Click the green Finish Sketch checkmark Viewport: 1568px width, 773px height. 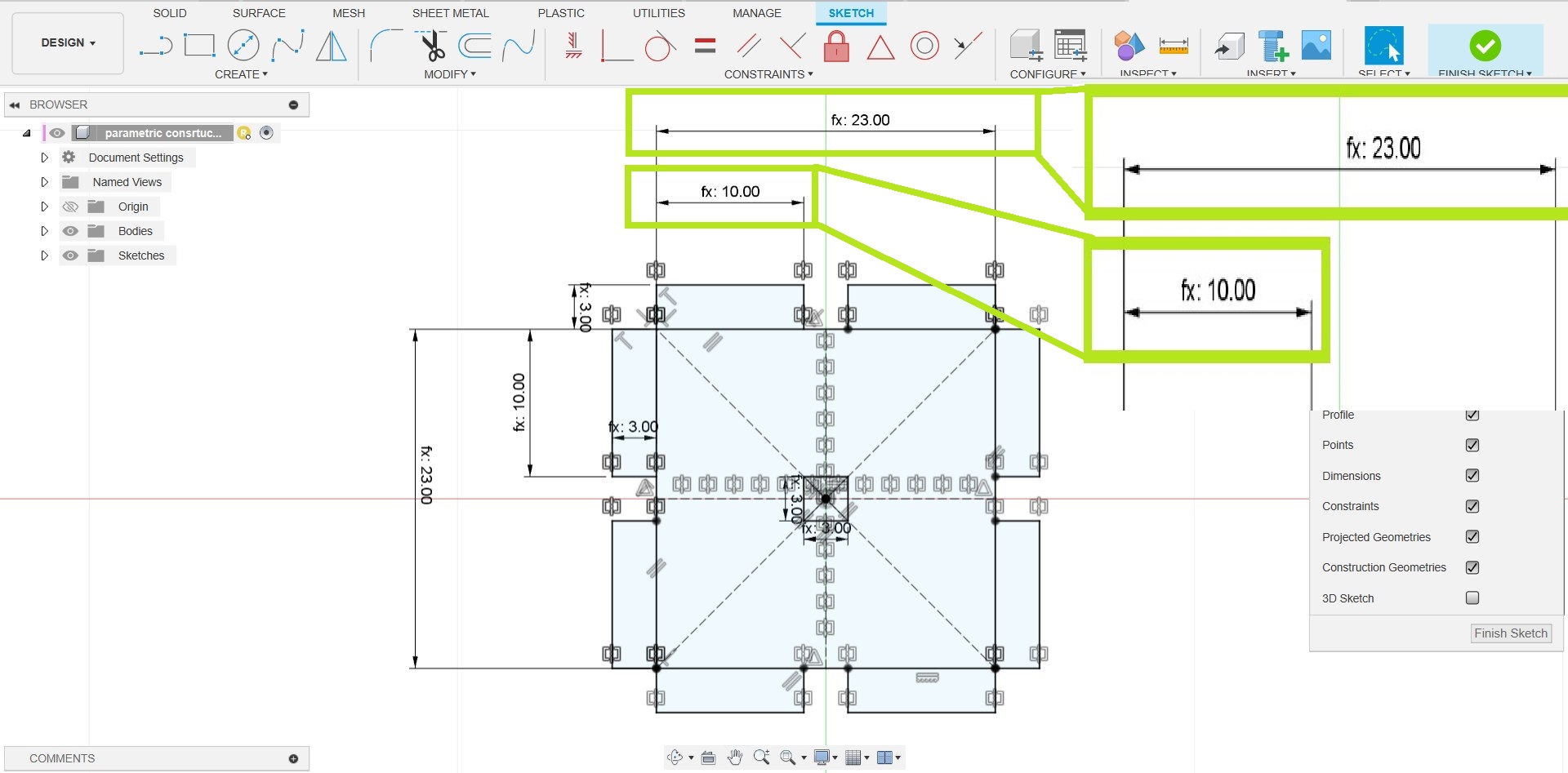1484,46
